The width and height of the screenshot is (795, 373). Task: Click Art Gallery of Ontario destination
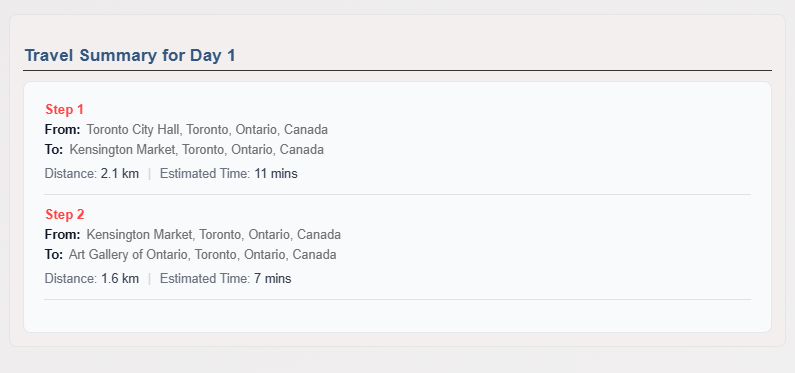pyautogui.click(x=202, y=254)
